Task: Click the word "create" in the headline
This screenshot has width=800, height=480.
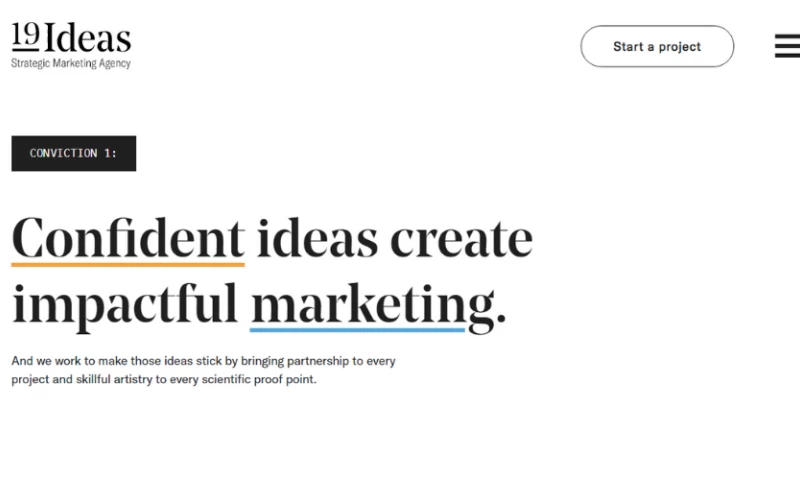Action: [461, 238]
